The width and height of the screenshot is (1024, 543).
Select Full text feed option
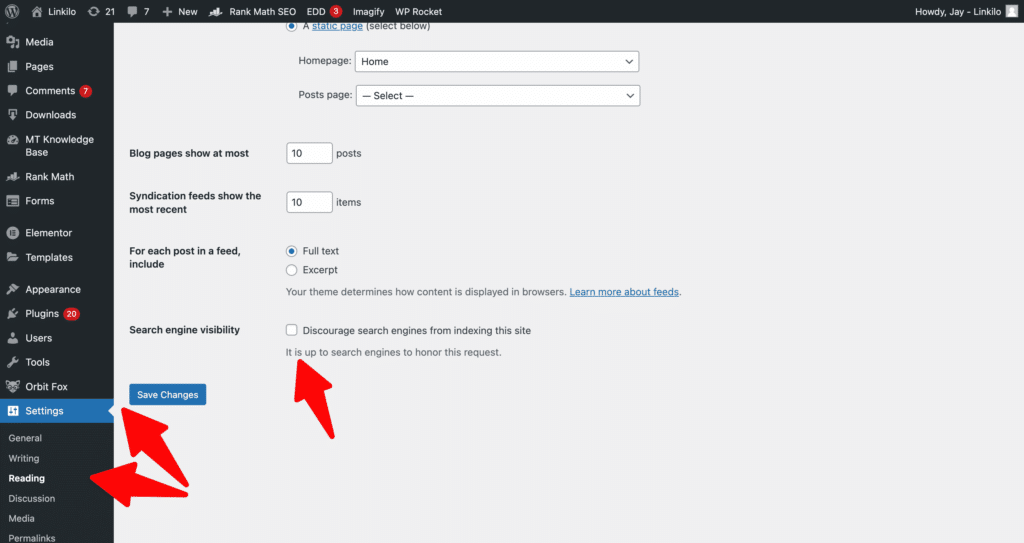click(291, 251)
